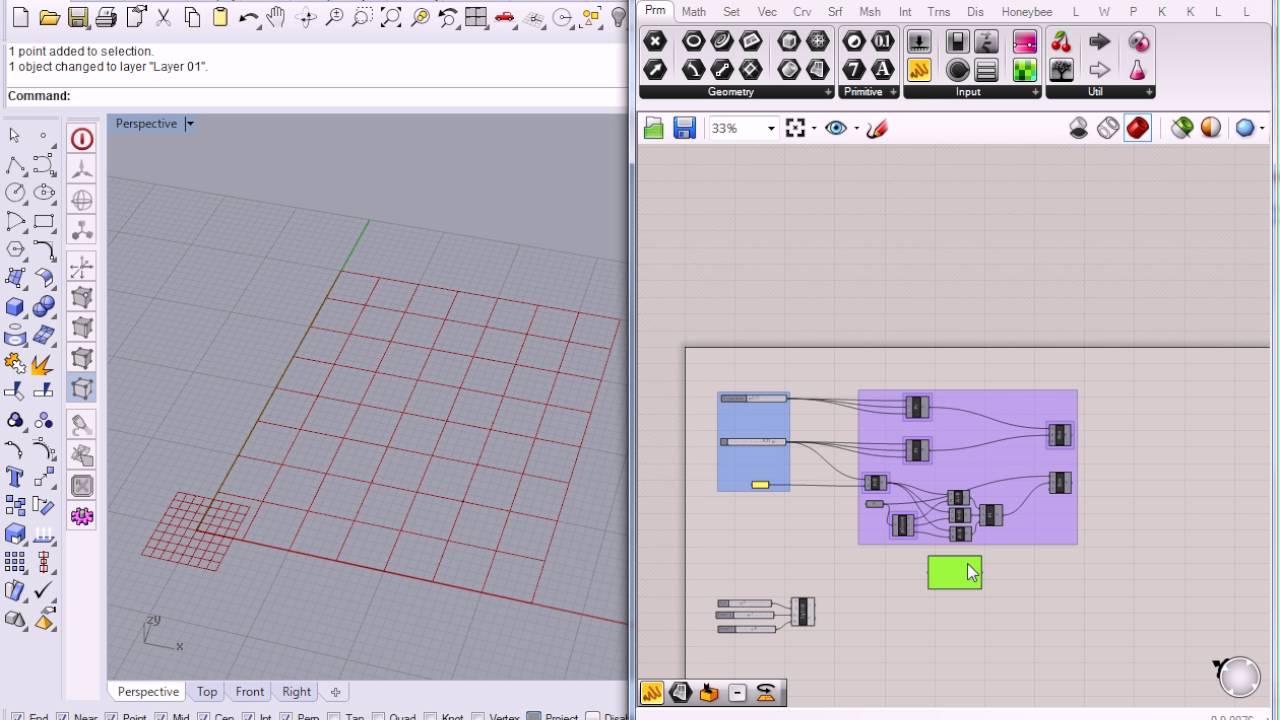1280x720 pixels.
Task: Enable shaded preview mode red icon
Action: pos(1138,128)
